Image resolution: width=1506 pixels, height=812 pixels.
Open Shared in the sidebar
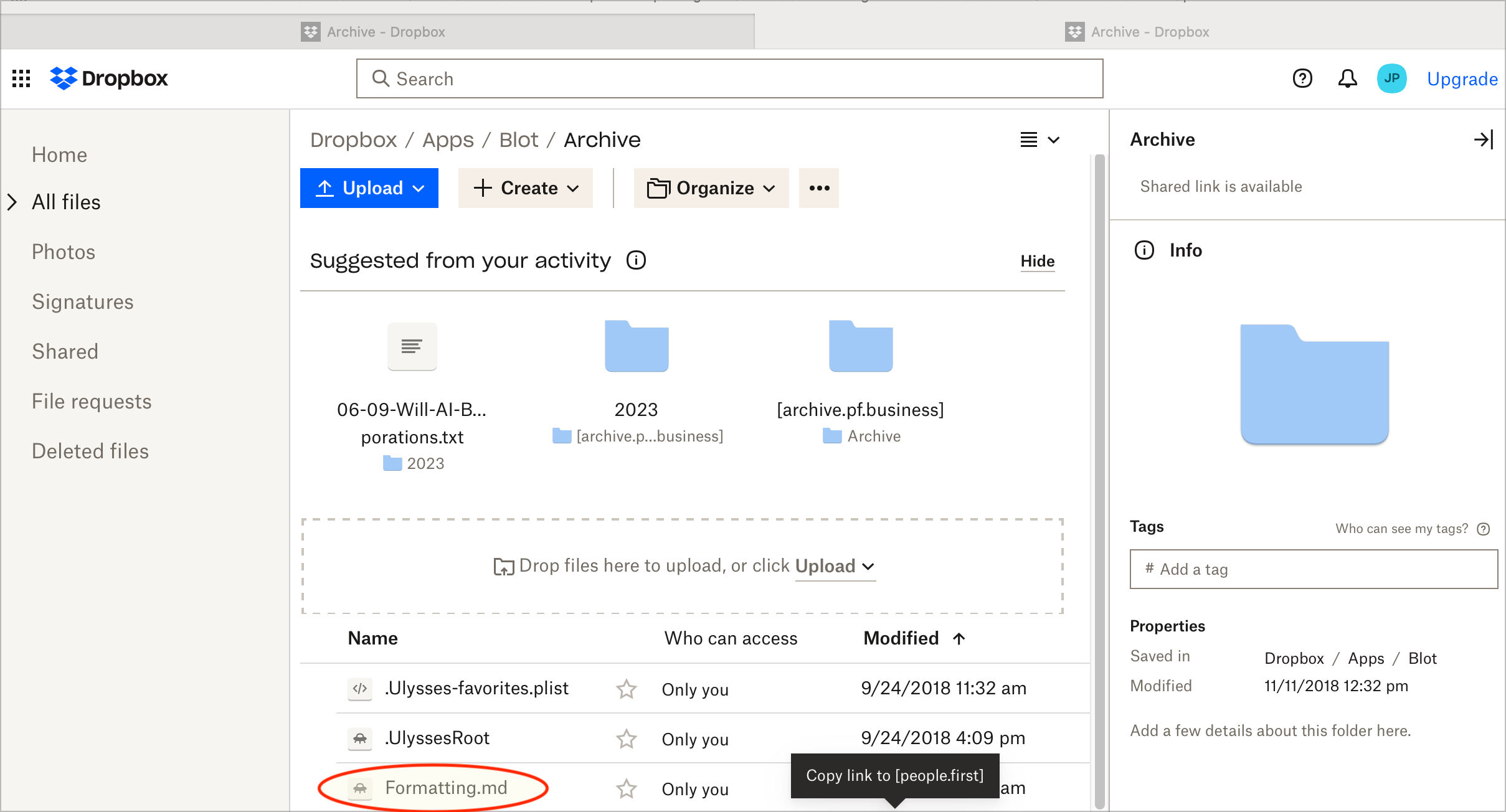click(65, 351)
